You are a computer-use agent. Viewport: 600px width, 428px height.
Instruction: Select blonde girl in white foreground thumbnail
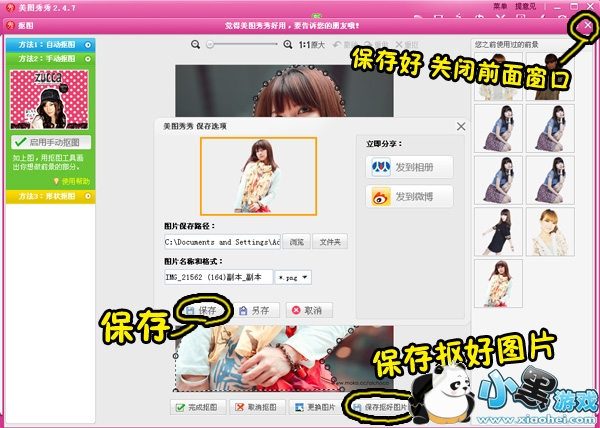[x=550, y=232]
